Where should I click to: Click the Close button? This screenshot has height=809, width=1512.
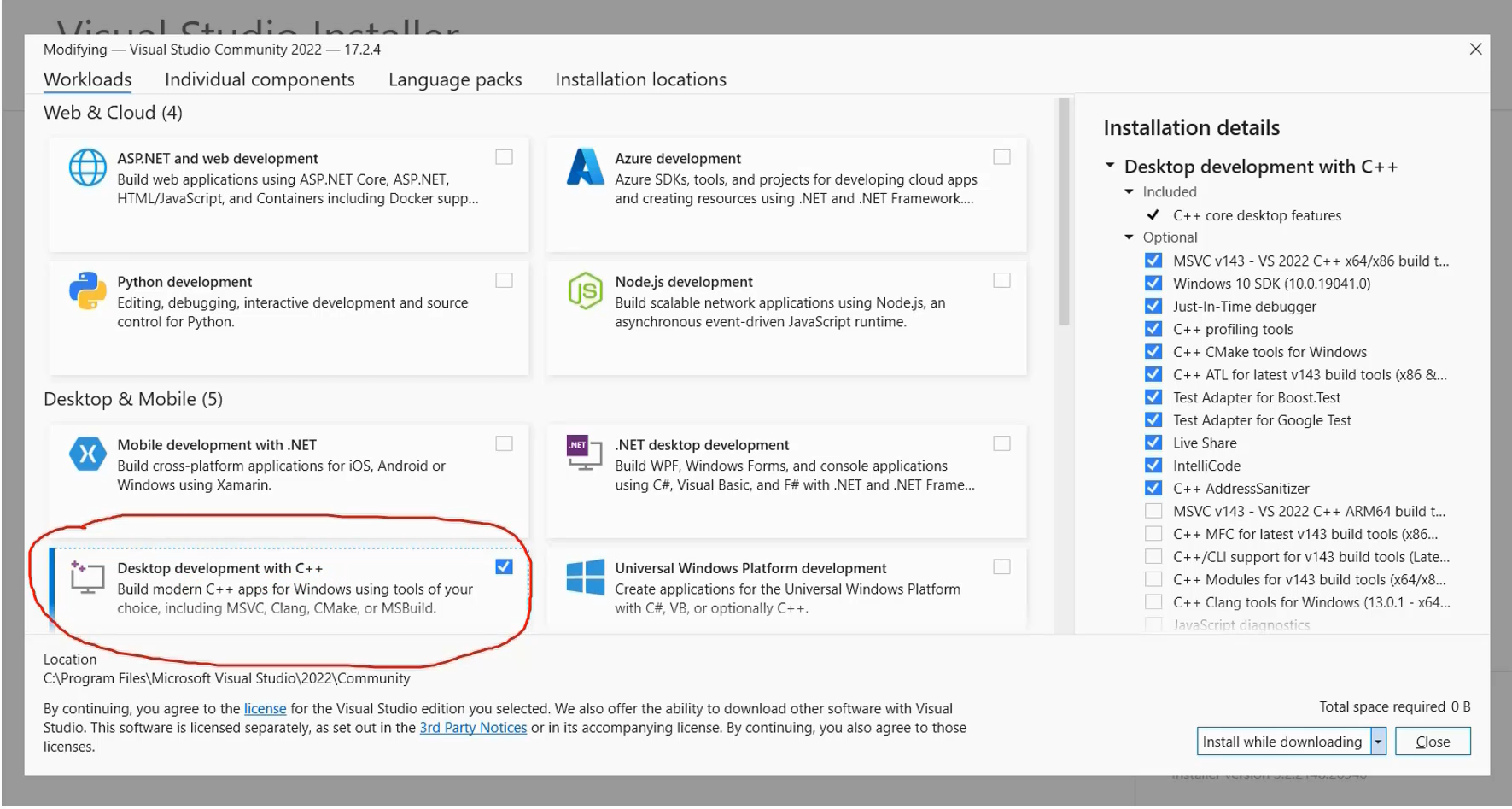[1433, 742]
